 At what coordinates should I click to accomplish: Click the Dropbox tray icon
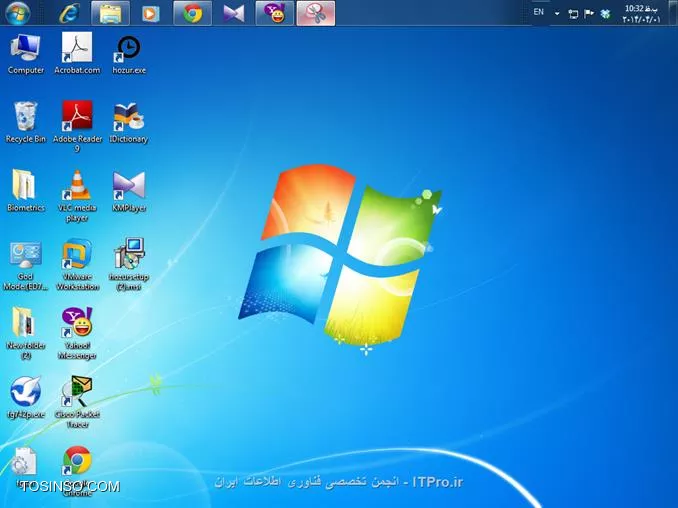click(605, 14)
